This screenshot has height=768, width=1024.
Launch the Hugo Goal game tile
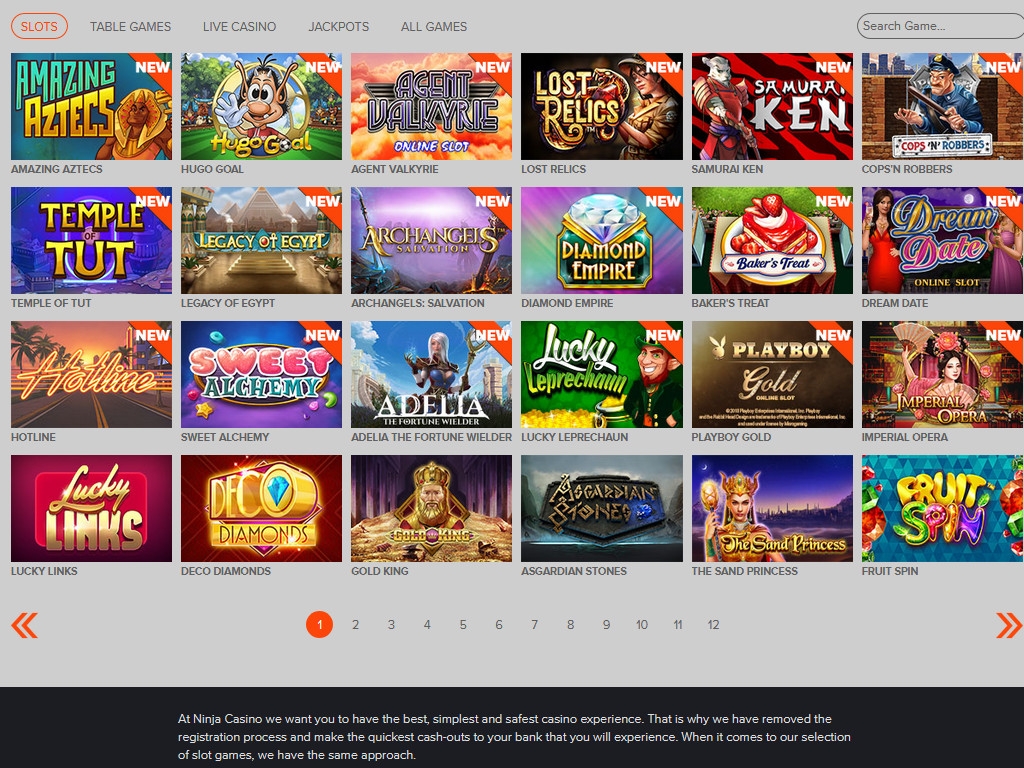pos(261,106)
